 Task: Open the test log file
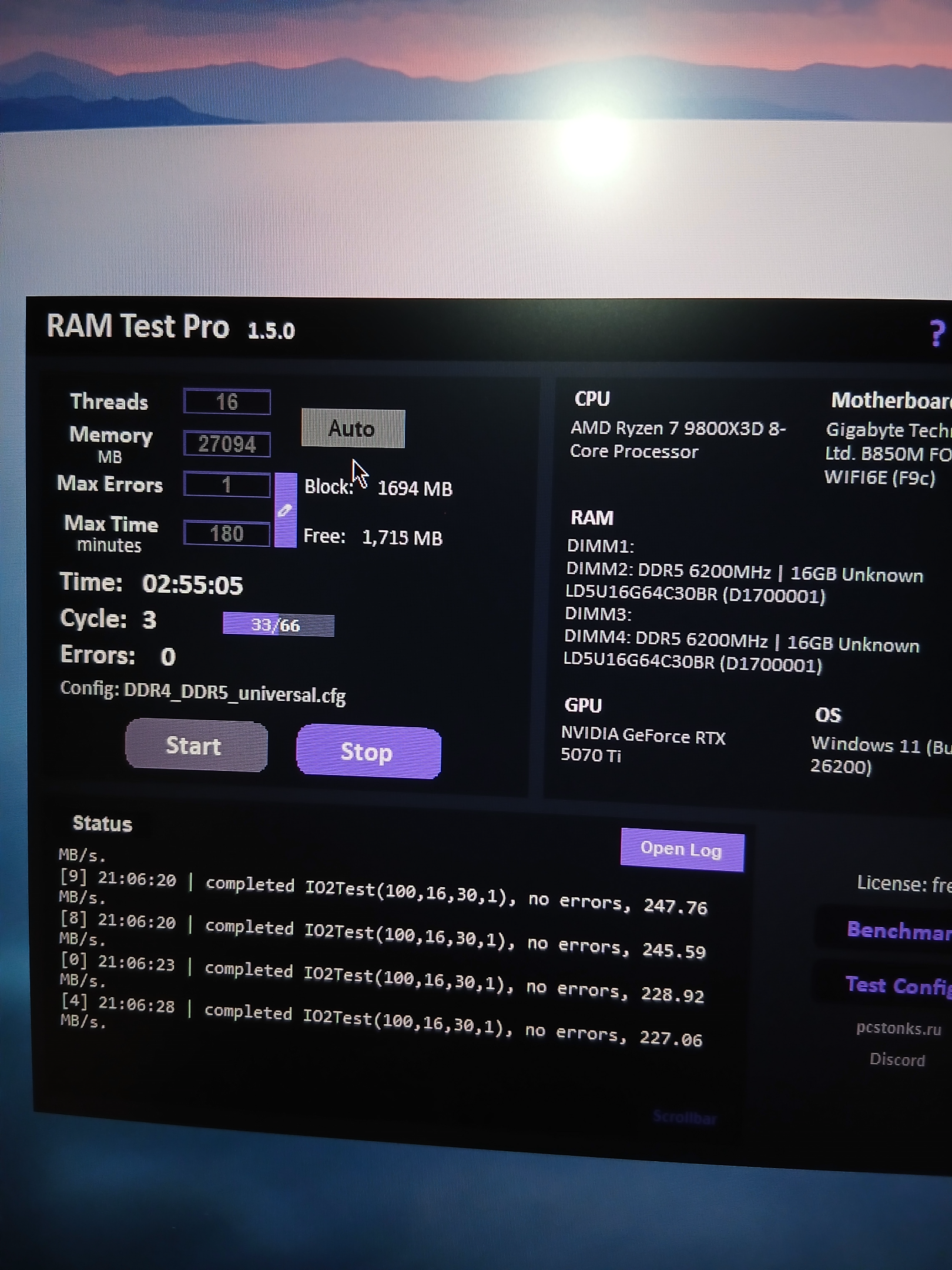click(x=682, y=850)
